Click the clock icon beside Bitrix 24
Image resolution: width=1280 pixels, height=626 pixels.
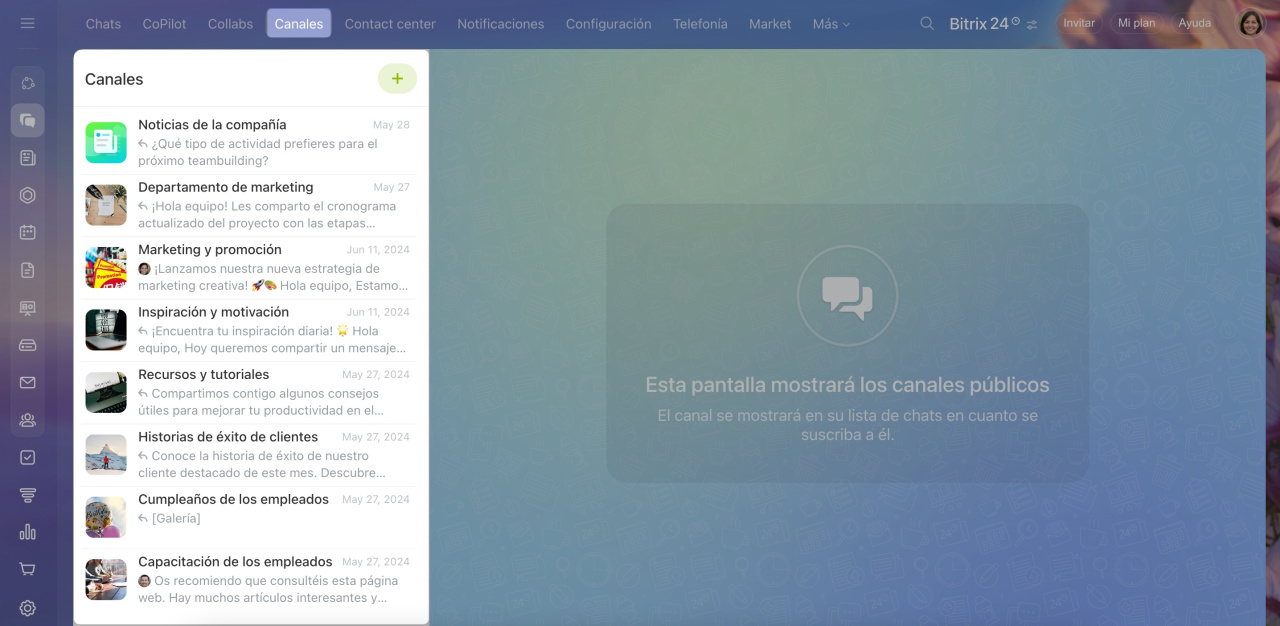[1016, 21]
